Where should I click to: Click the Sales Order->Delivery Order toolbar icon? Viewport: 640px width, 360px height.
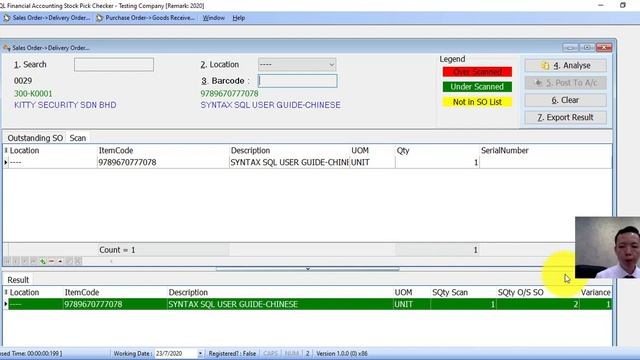(7, 18)
